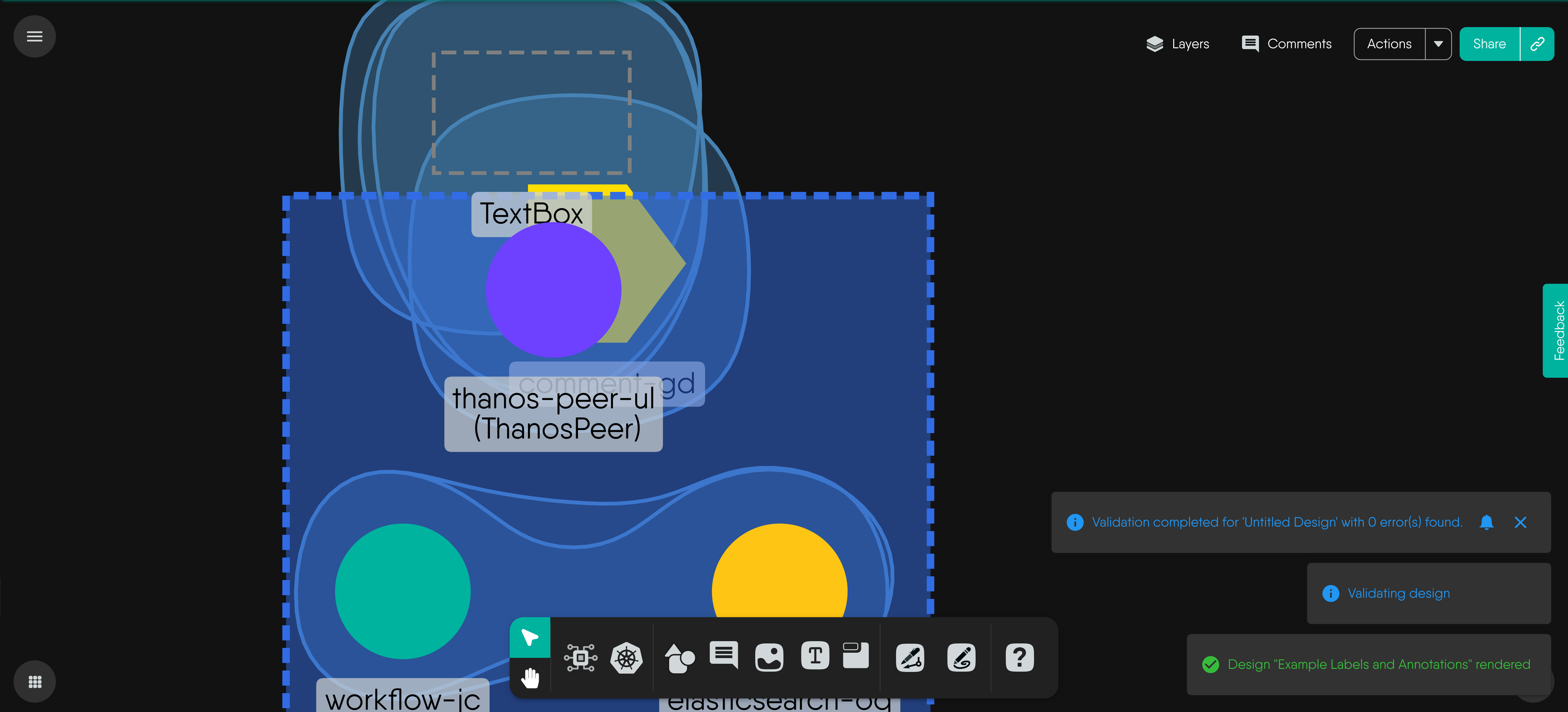Select the image insert tool
The width and height of the screenshot is (1568, 712).
769,658
